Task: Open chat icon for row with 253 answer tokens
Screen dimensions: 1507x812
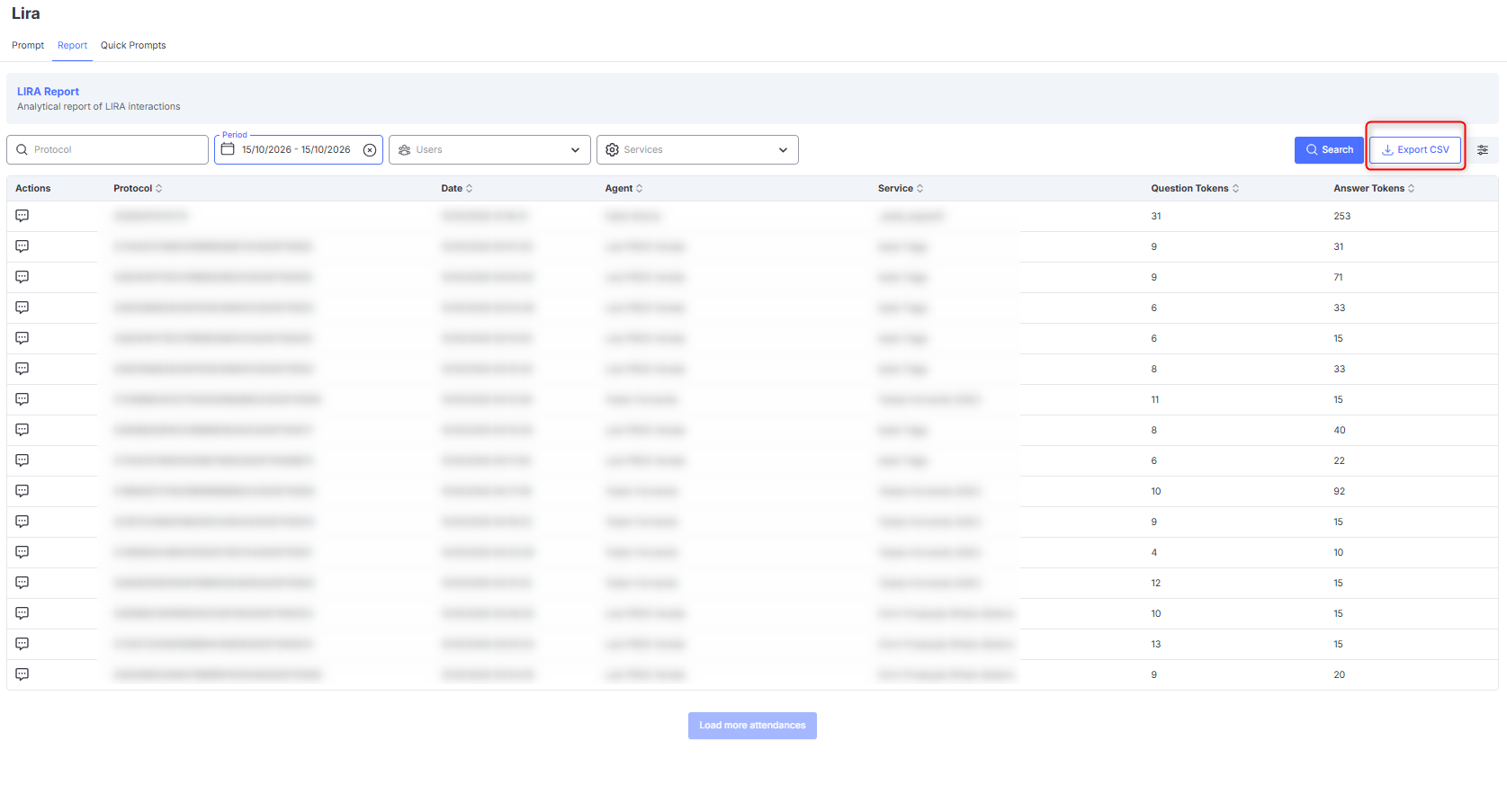Action: pos(22,216)
